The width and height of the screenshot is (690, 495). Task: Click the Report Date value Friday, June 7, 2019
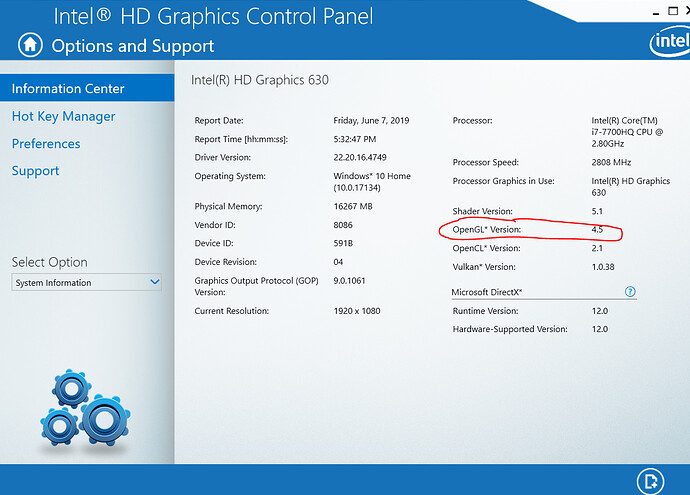[371, 121]
